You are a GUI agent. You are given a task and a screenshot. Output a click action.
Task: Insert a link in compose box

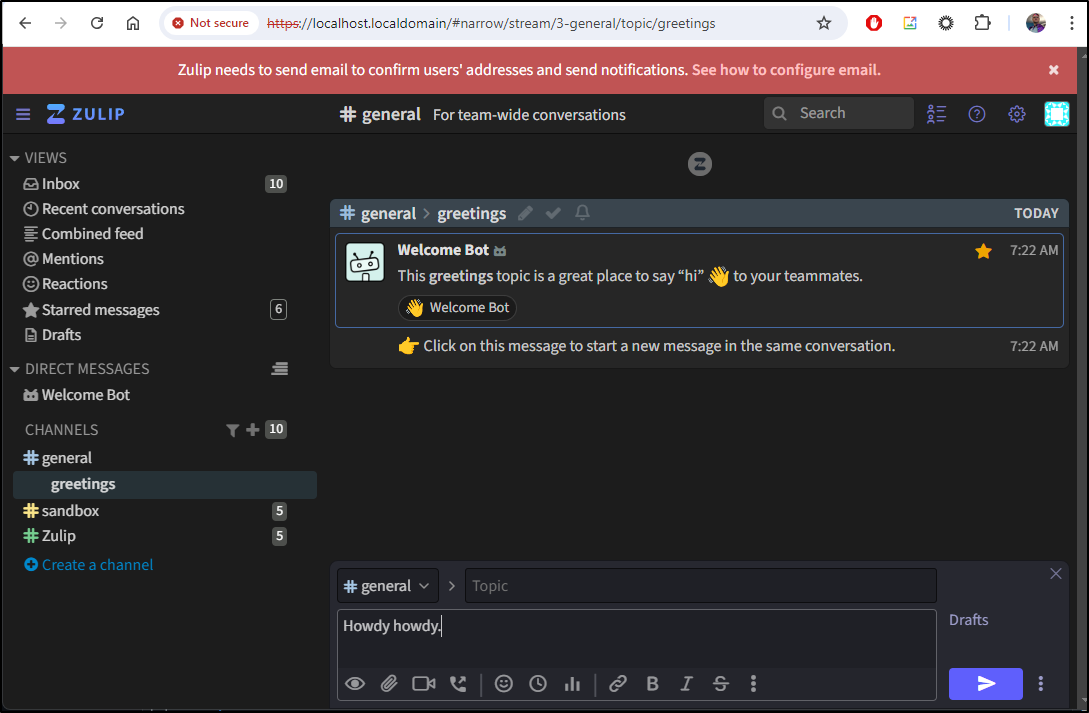[x=618, y=684]
